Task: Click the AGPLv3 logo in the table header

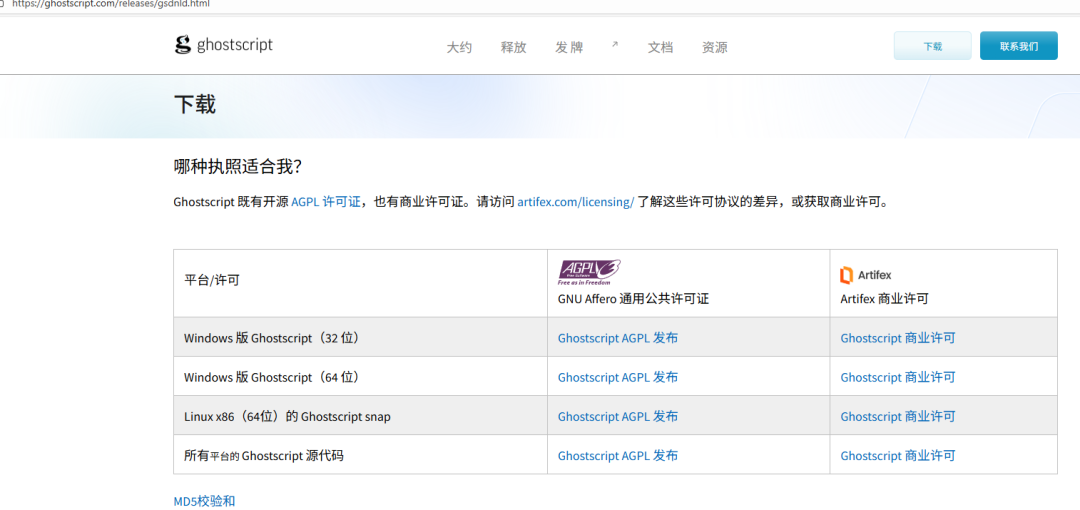Action: coord(590,273)
